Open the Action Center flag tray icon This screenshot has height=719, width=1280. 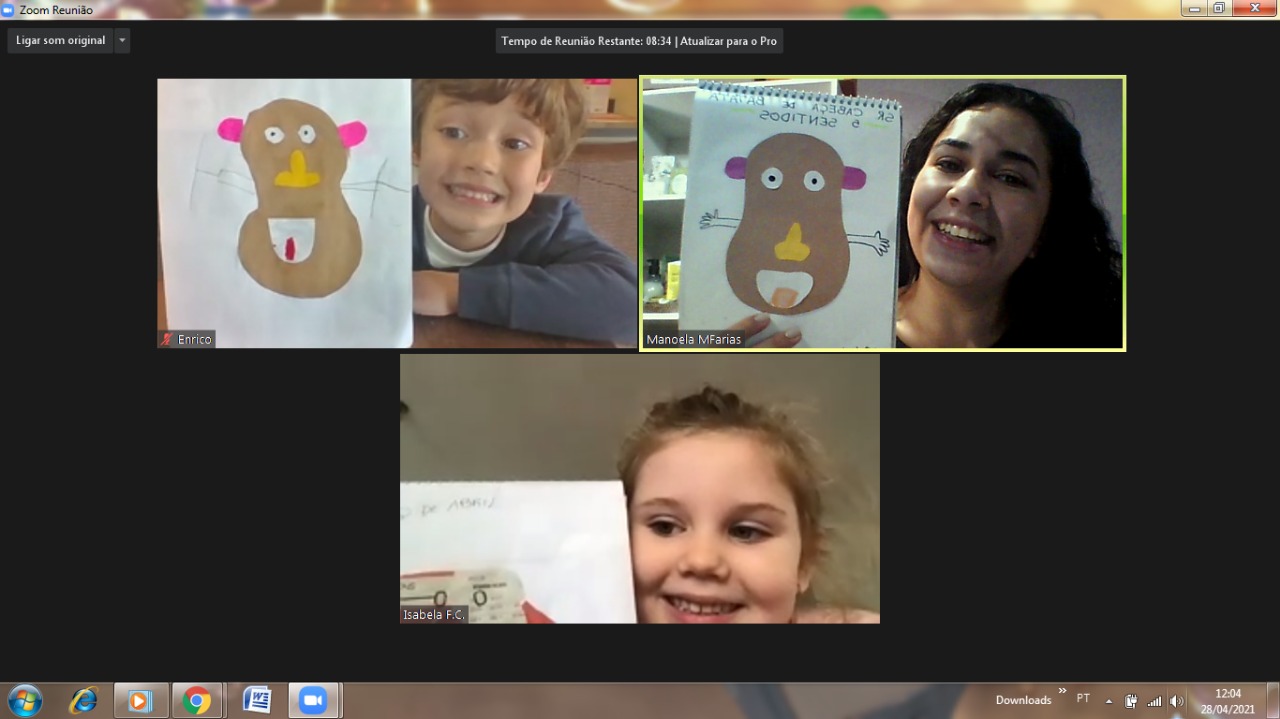pyautogui.click(x=1131, y=701)
